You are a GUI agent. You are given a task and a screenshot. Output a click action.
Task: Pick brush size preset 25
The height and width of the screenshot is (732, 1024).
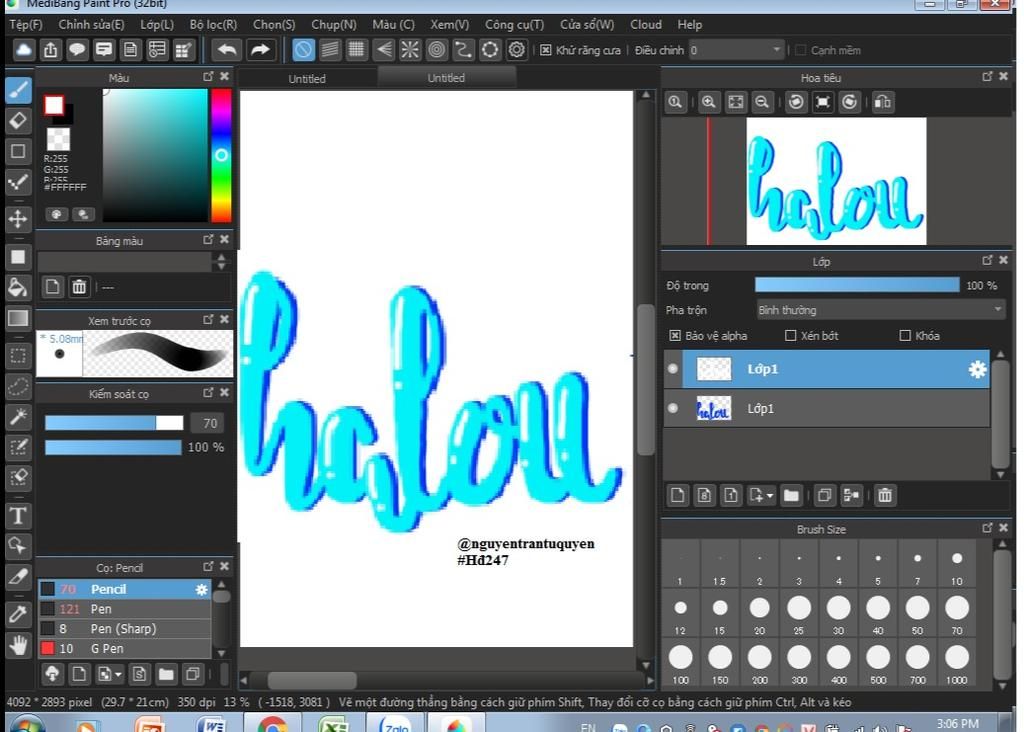point(799,614)
